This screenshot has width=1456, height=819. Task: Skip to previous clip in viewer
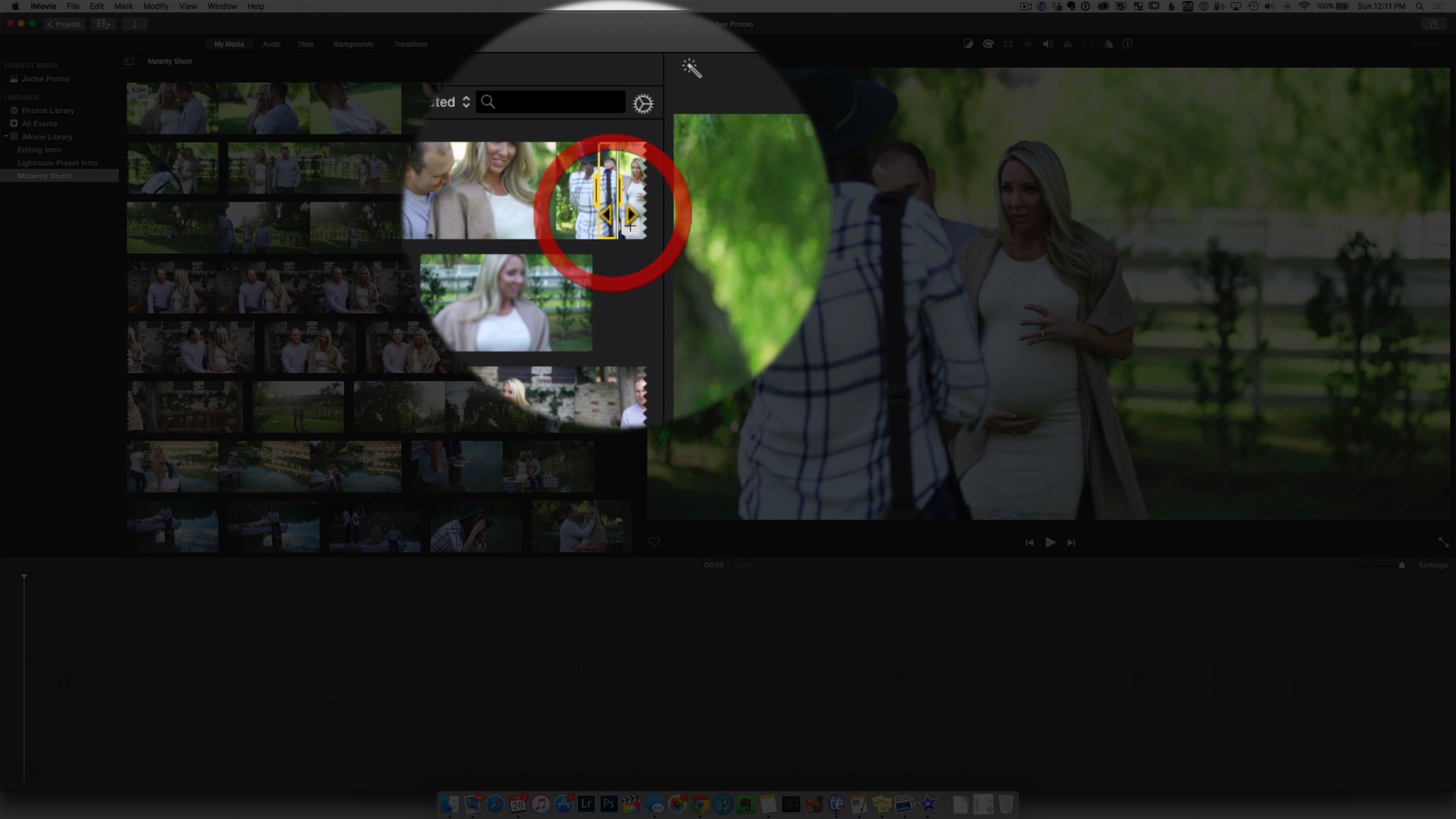coord(1029,542)
